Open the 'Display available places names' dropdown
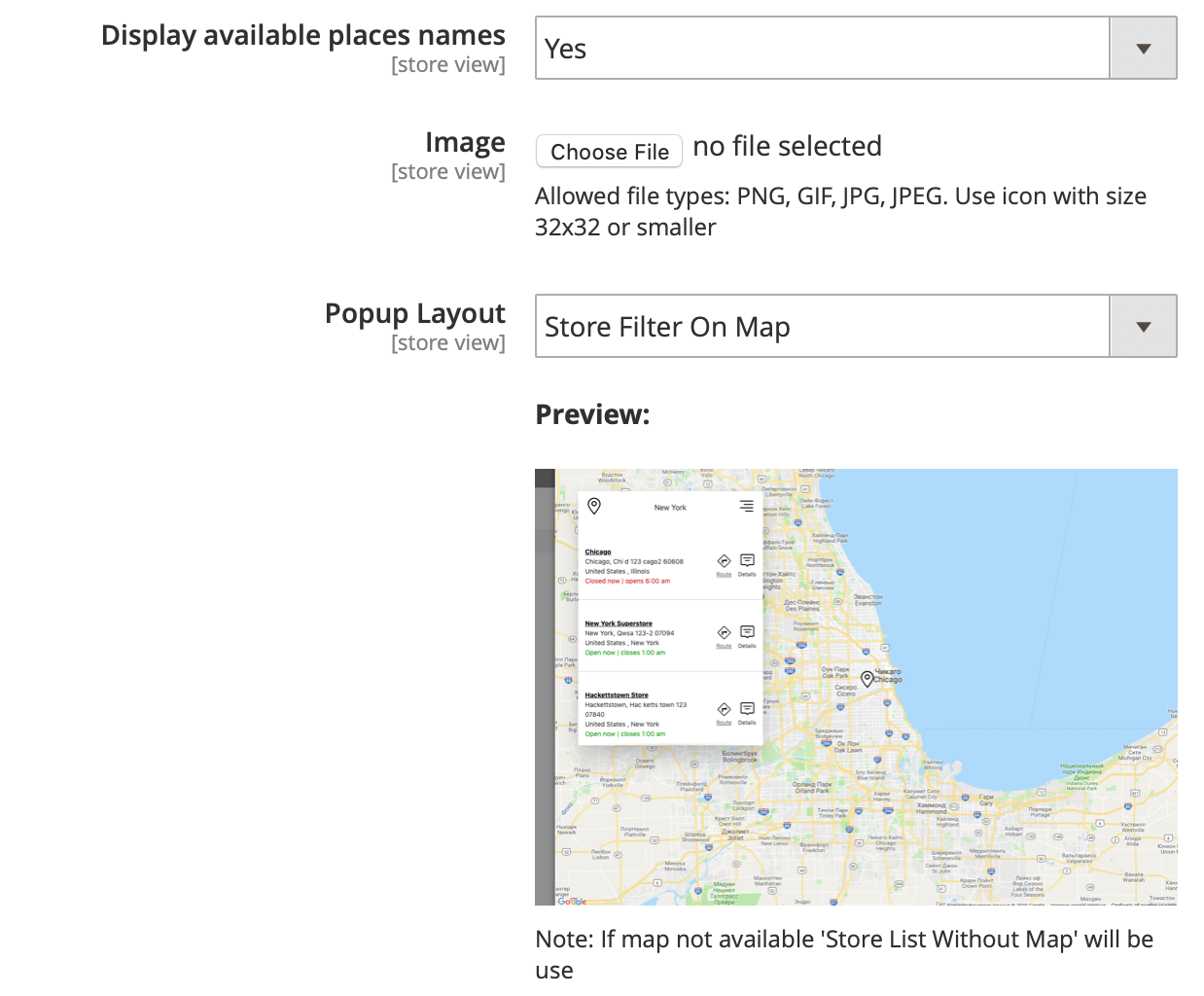This screenshot has height=996, width=1204. tap(856, 48)
